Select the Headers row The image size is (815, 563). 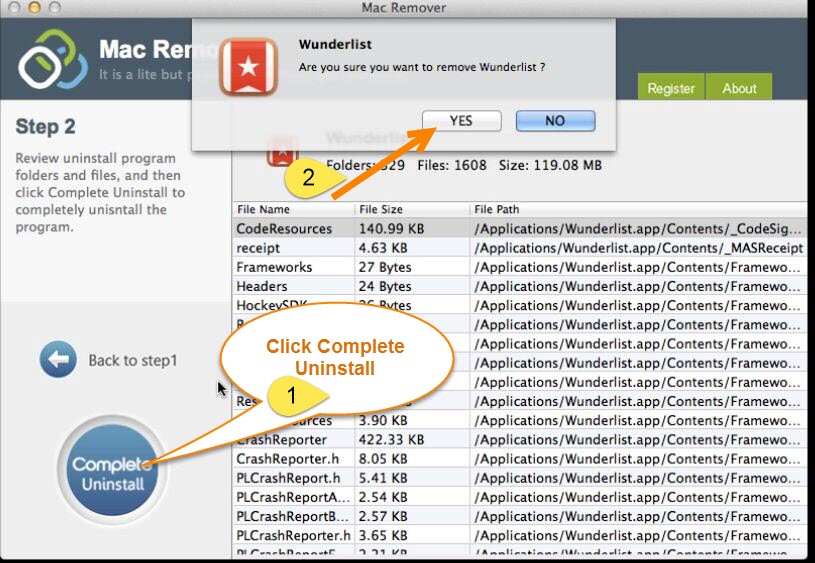520,286
